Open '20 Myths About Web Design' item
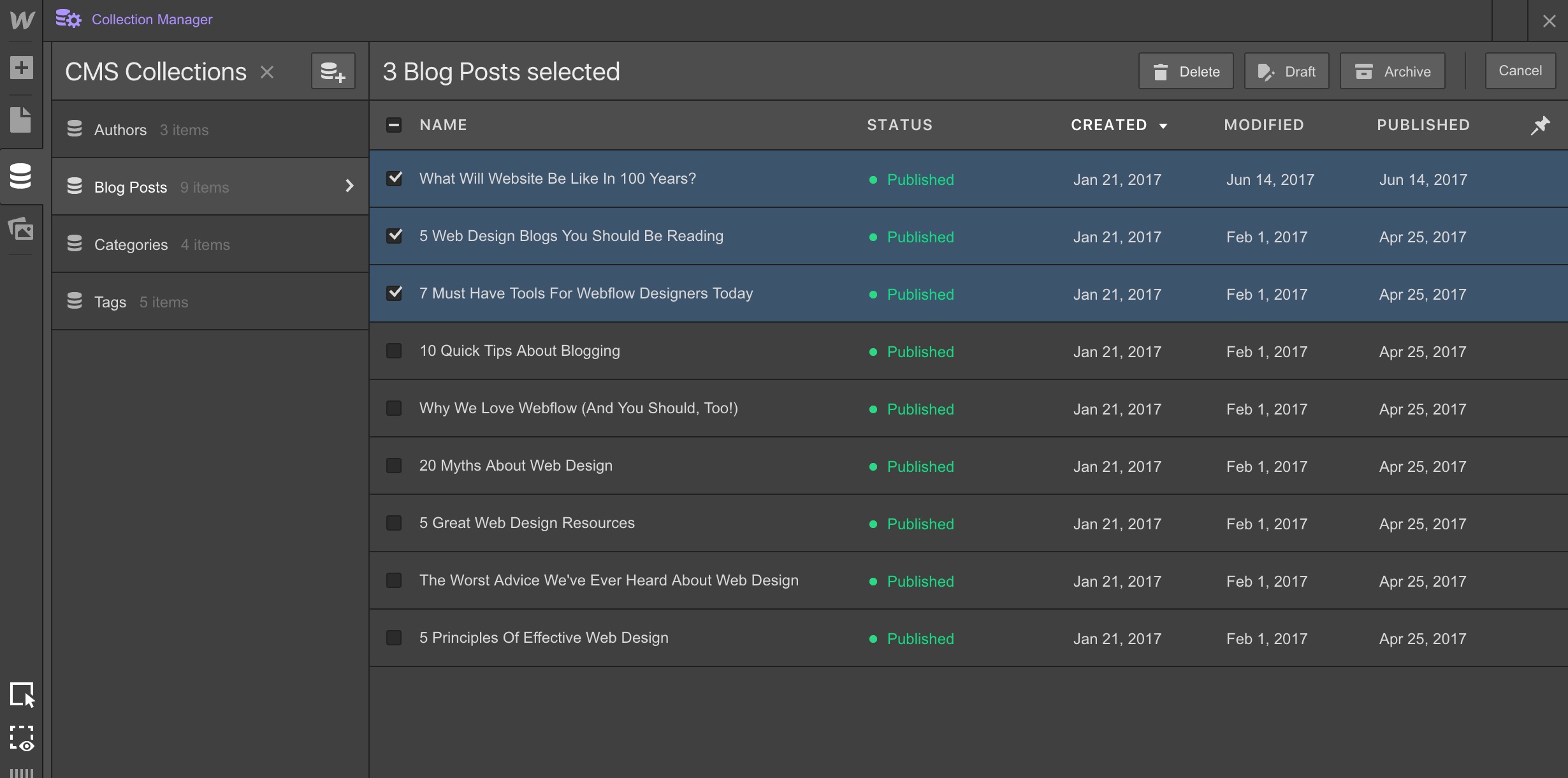 [x=515, y=466]
